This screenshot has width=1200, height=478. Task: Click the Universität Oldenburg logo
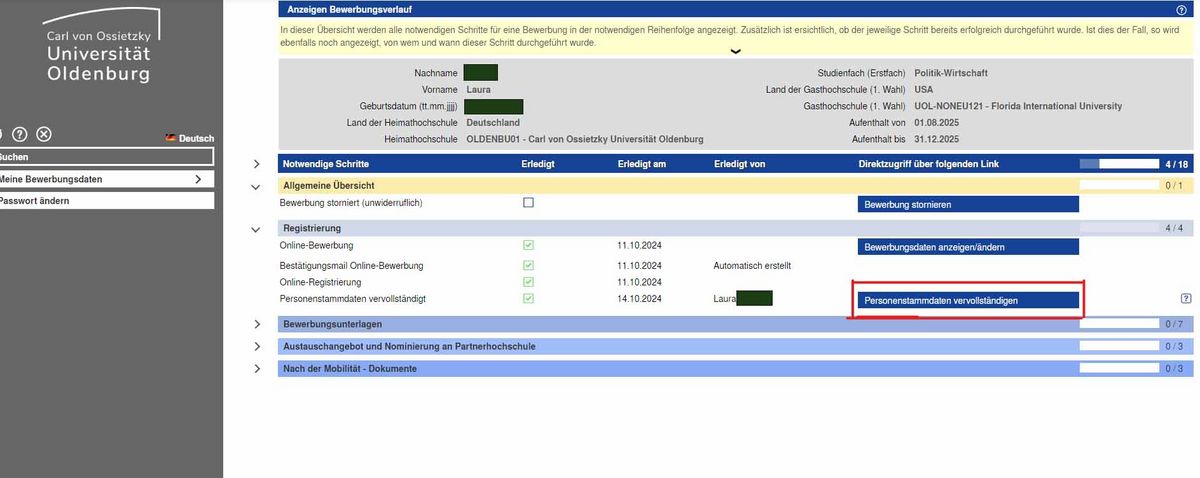(98, 48)
